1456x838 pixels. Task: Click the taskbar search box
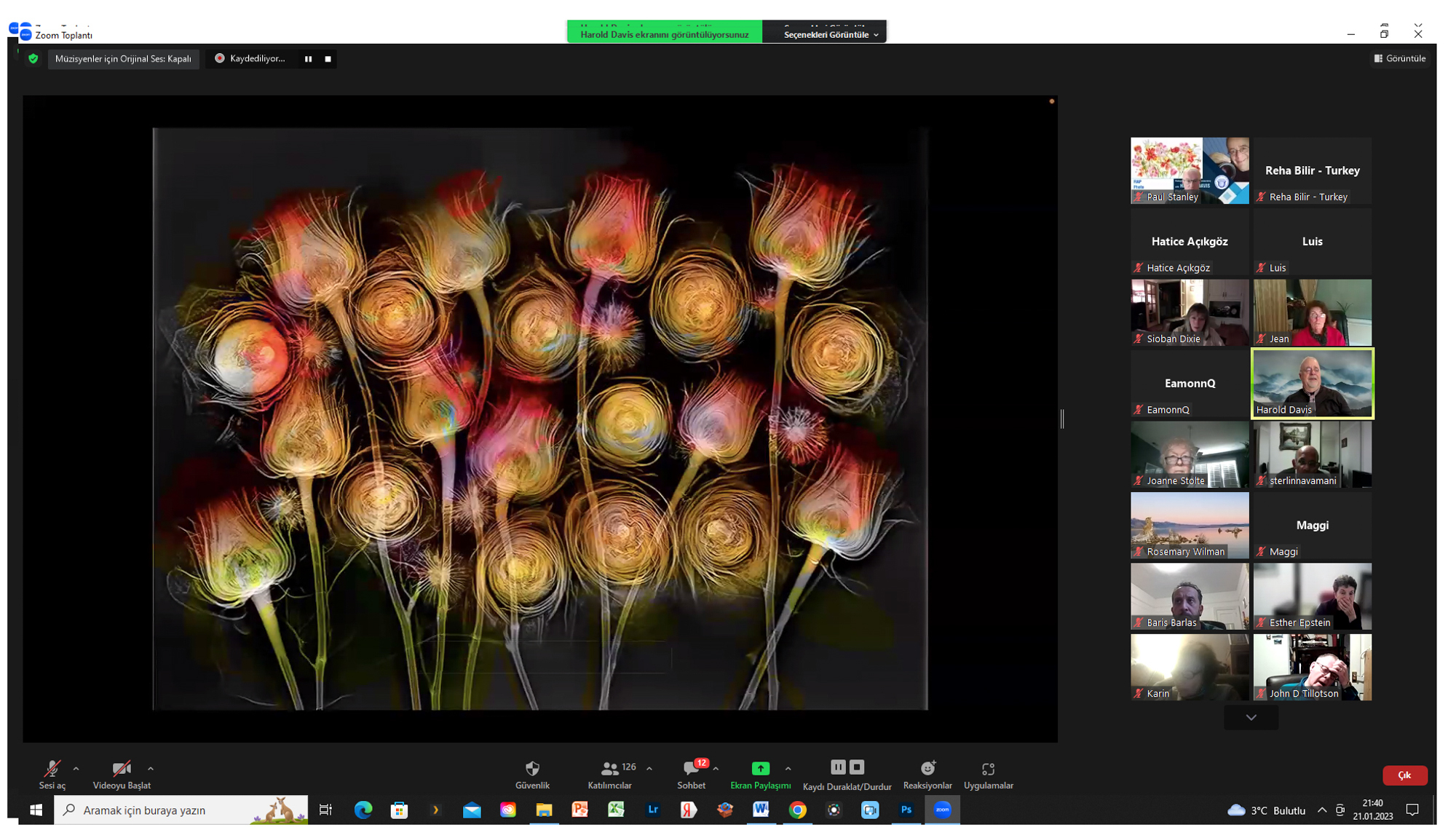point(181,810)
